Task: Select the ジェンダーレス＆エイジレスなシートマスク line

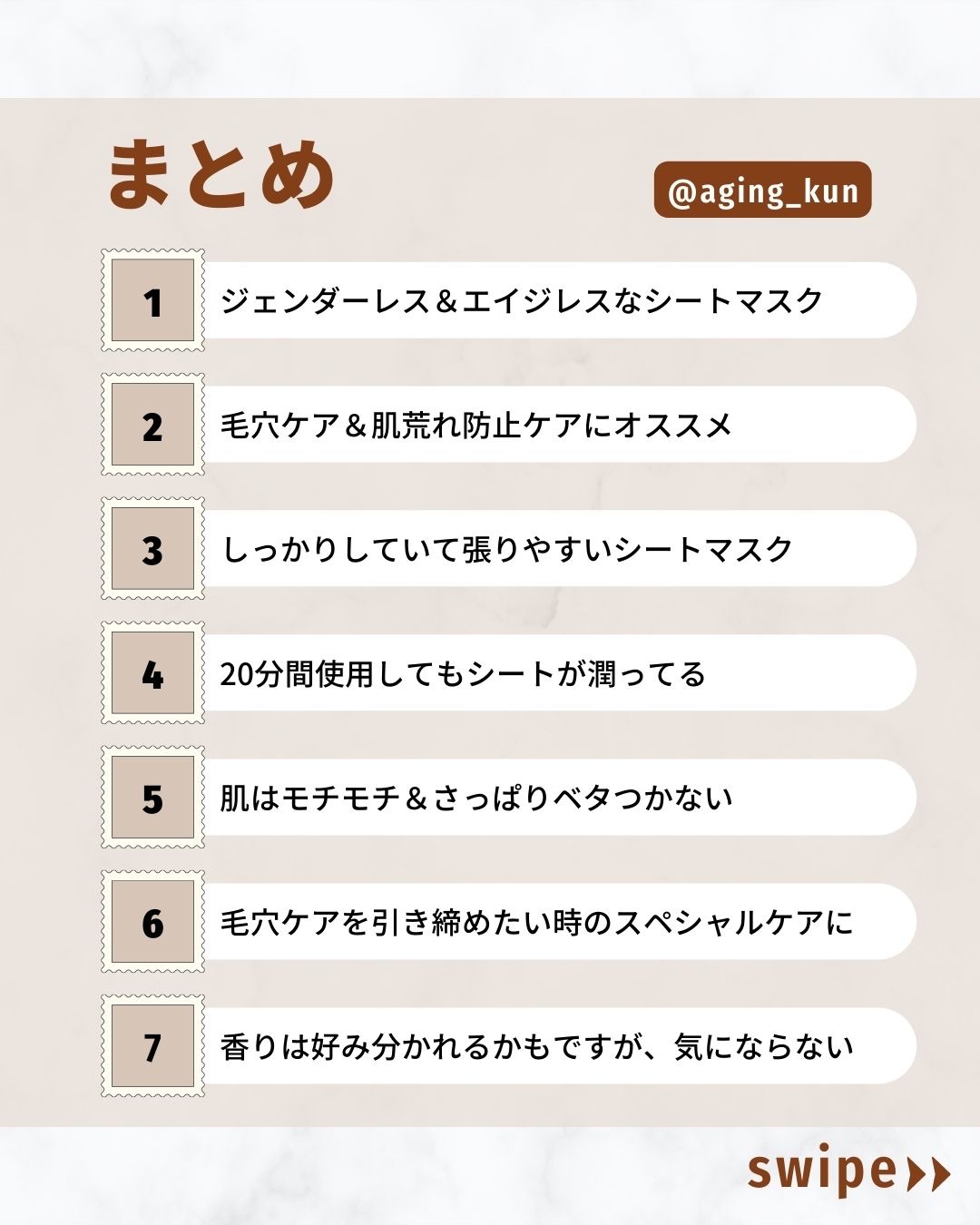Action: (522, 300)
